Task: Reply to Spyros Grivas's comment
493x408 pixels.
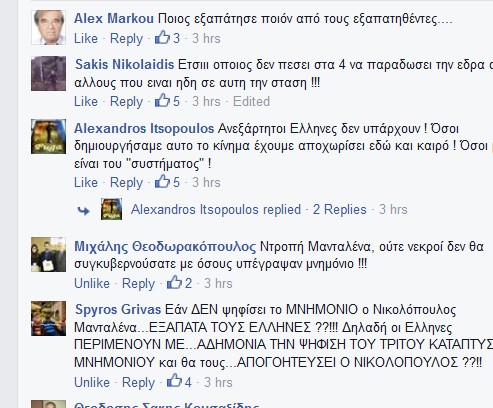Action: 138,382
